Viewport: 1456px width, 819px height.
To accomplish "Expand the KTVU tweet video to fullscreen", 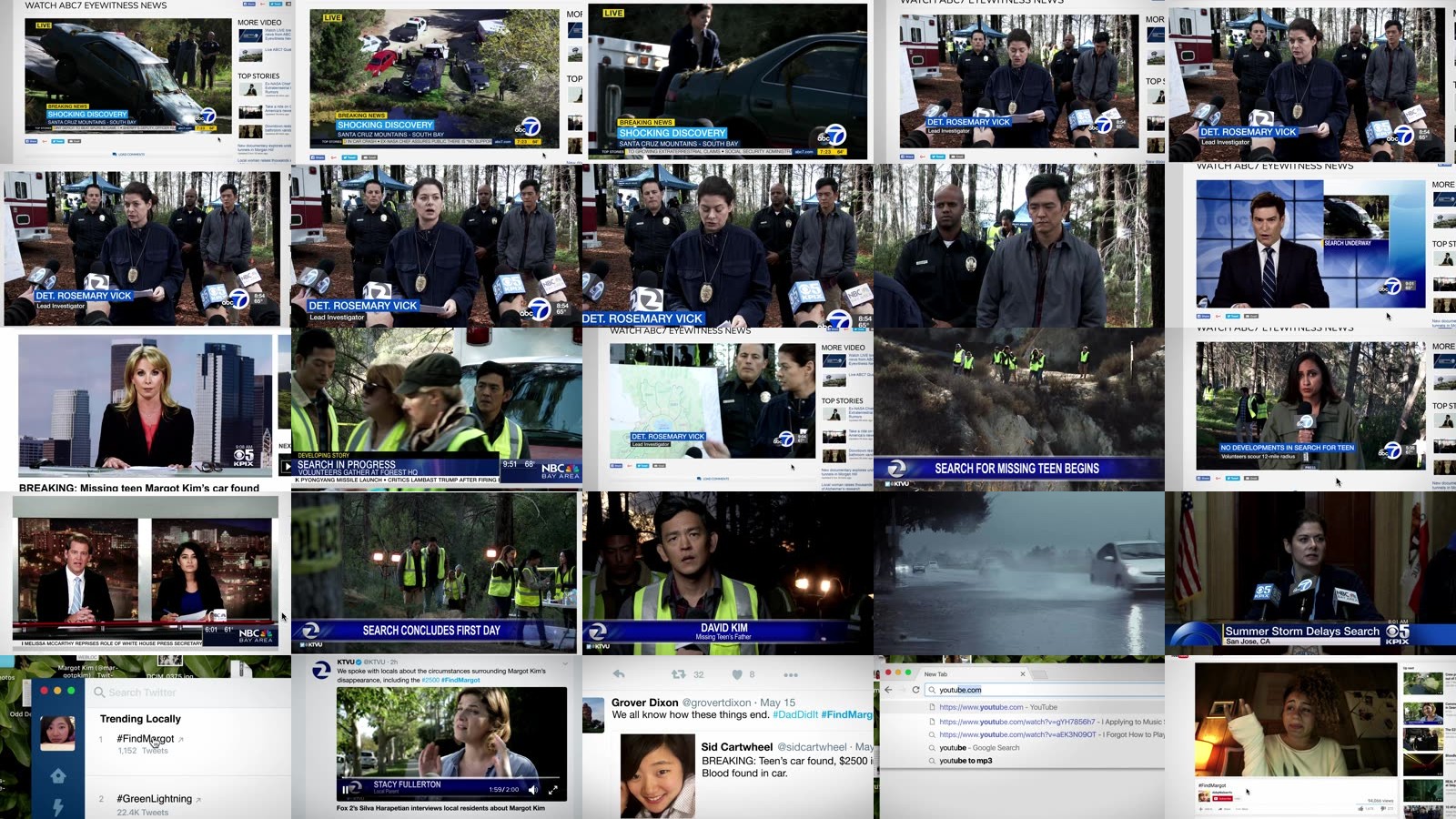I will tap(552, 790).
